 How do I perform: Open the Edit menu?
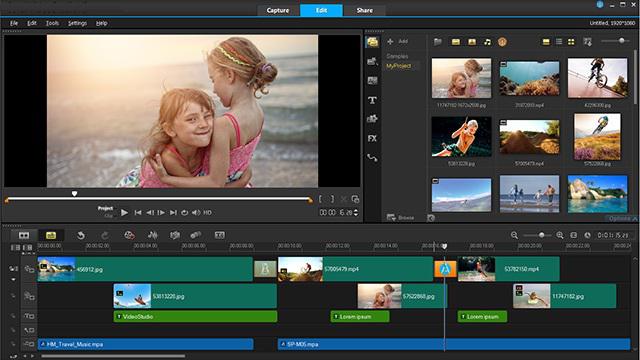click(x=32, y=23)
